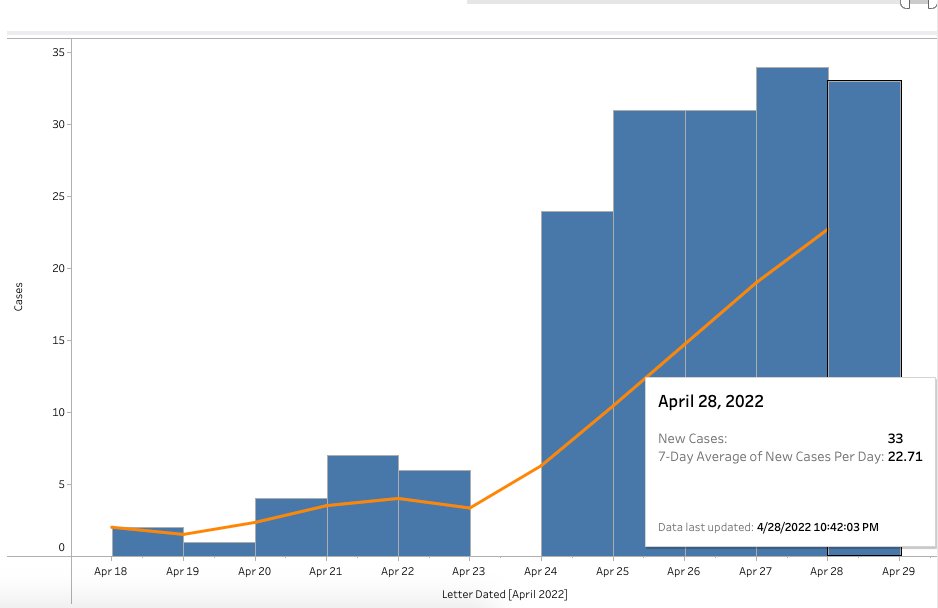Click the orange line endpoint at Apr 28
Screen dimensions: 938x608
[x=827, y=229]
